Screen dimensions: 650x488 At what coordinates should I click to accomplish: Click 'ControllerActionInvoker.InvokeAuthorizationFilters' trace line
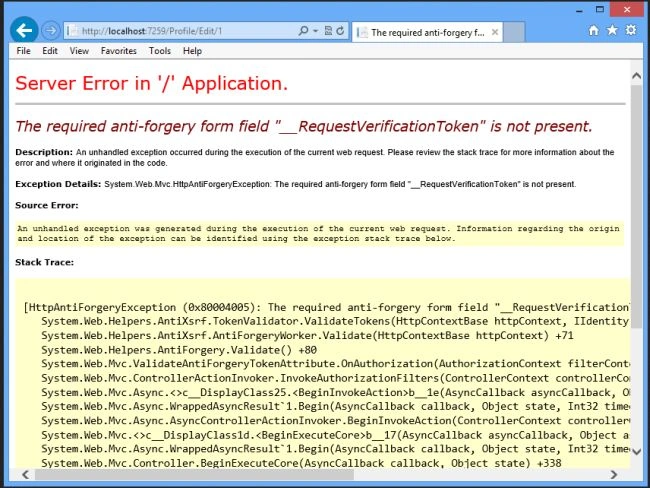coord(335,378)
